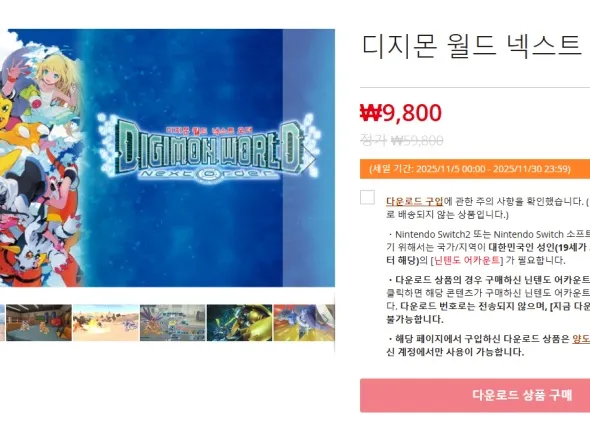
Task: Click the 디지몬 월드 넥스트 product title
Action: [x=472, y=46]
